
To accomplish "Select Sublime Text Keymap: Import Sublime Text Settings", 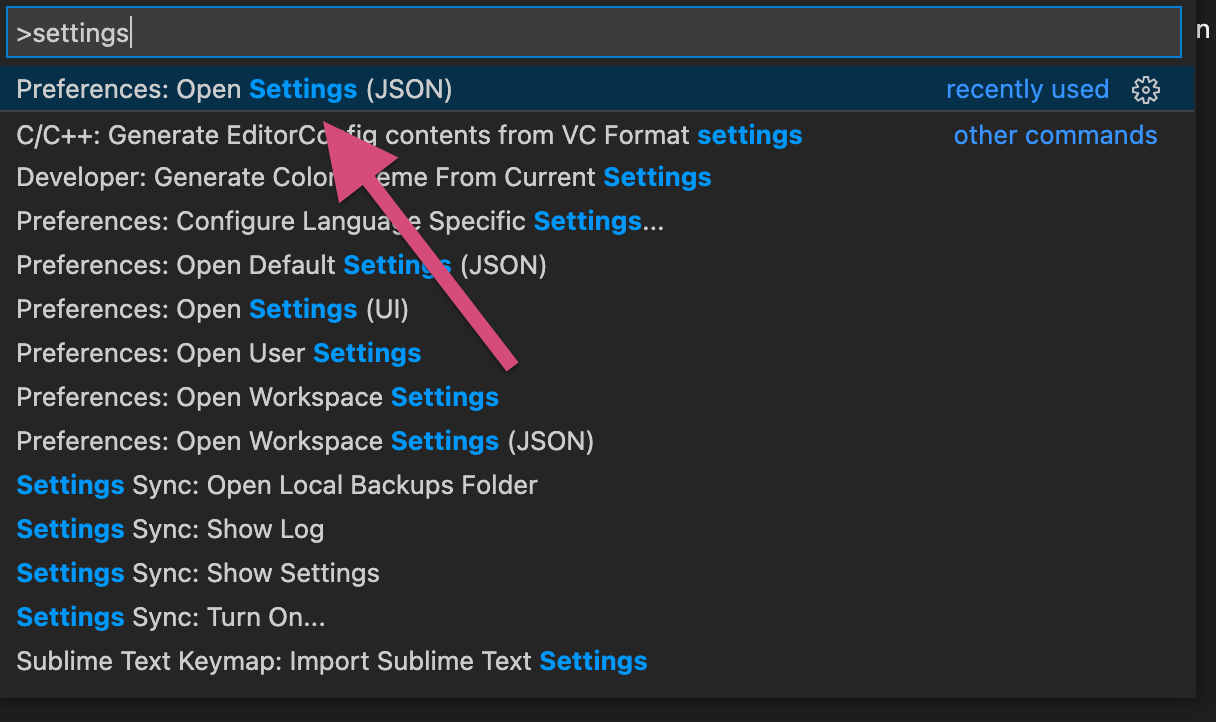I will click(330, 661).
